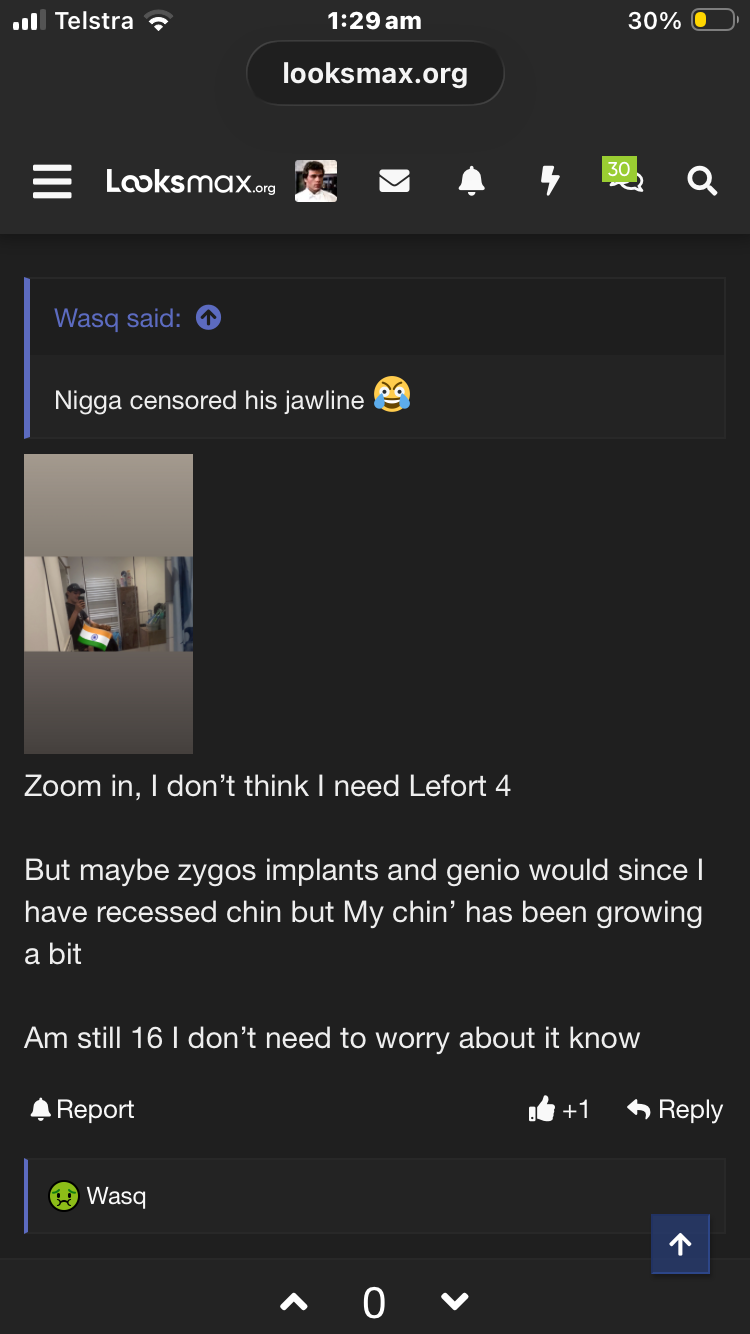Viewport: 750px width, 1334px height.
Task: Open the magnifying glass search icon
Action: (x=702, y=181)
